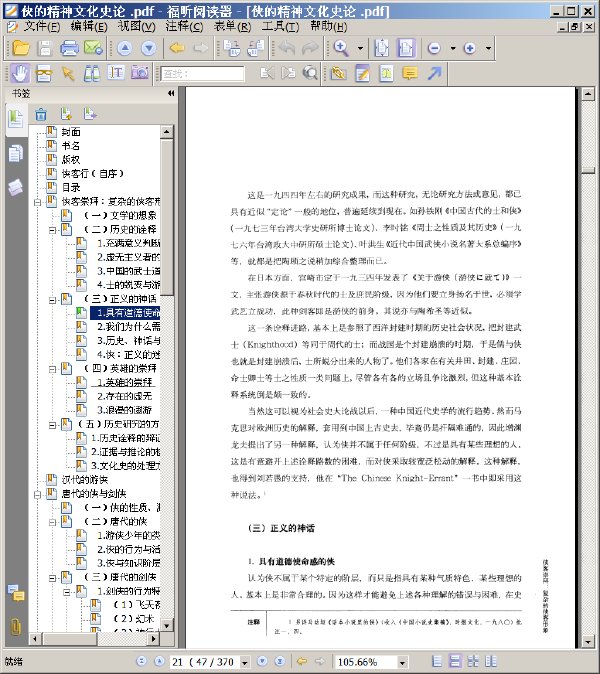Viewport: 600px width, 674px height.
Task: Open the 表单(R) menu
Action: (232, 27)
